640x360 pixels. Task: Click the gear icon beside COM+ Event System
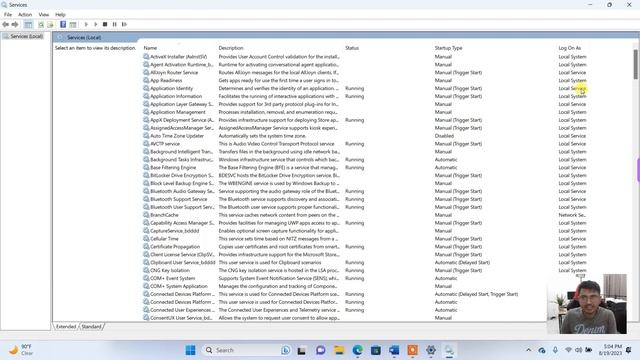click(146, 278)
